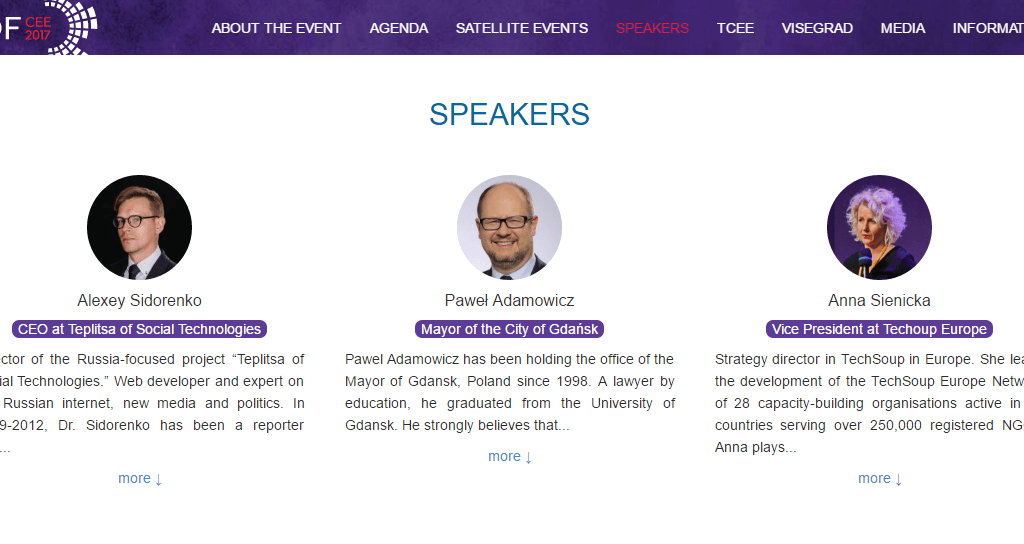Click Anna Sienicka's profile photo

pyautogui.click(x=879, y=227)
